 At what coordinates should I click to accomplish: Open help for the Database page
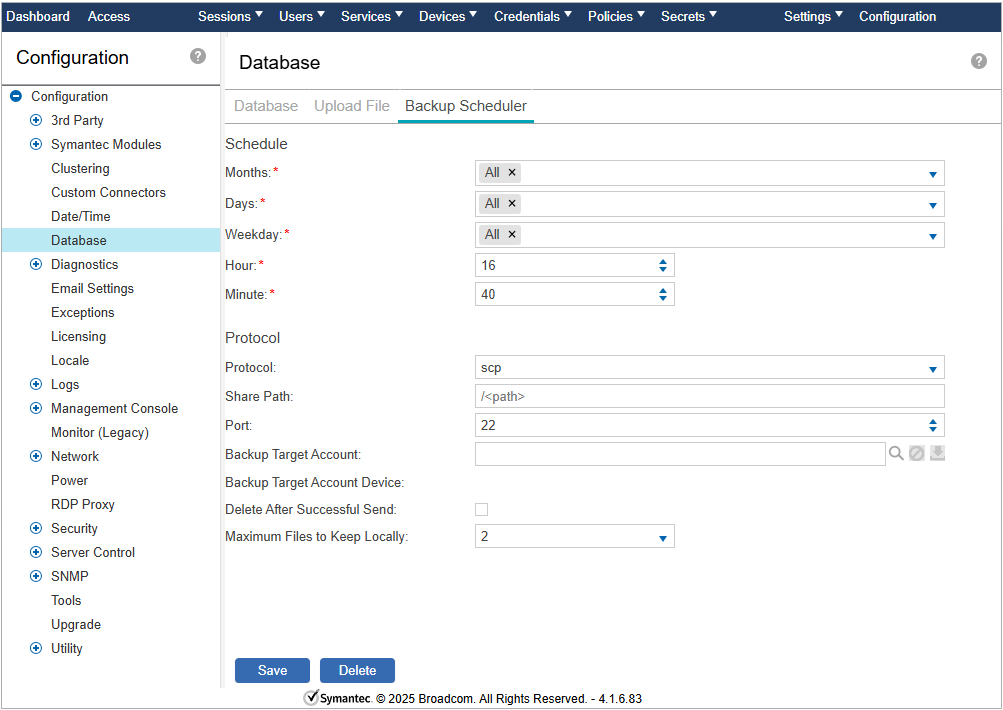[978, 61]
